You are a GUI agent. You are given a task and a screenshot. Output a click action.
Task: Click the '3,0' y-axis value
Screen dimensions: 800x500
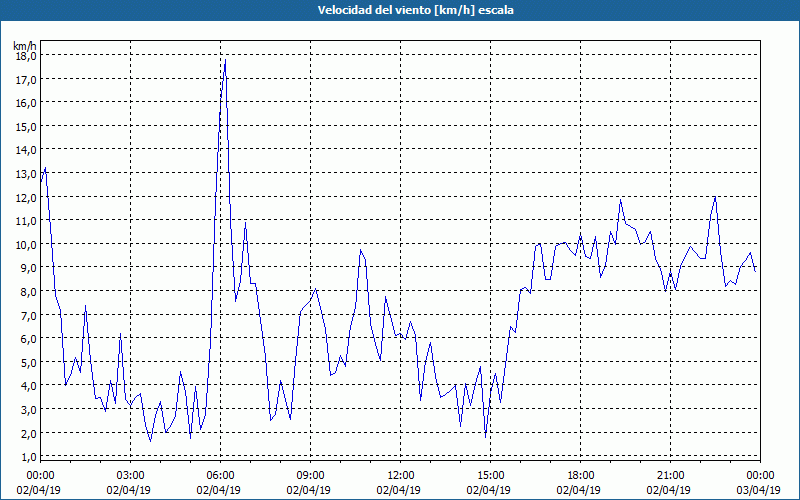pos(28,410)
